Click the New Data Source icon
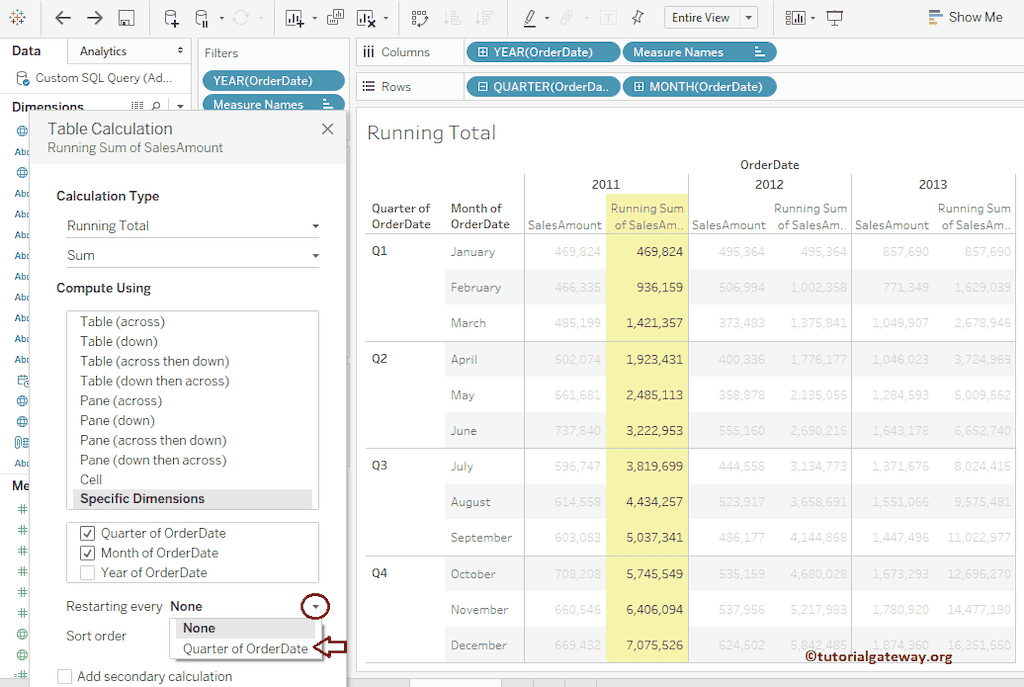This screenshot has width=1024, height=687. click(172, 17)
